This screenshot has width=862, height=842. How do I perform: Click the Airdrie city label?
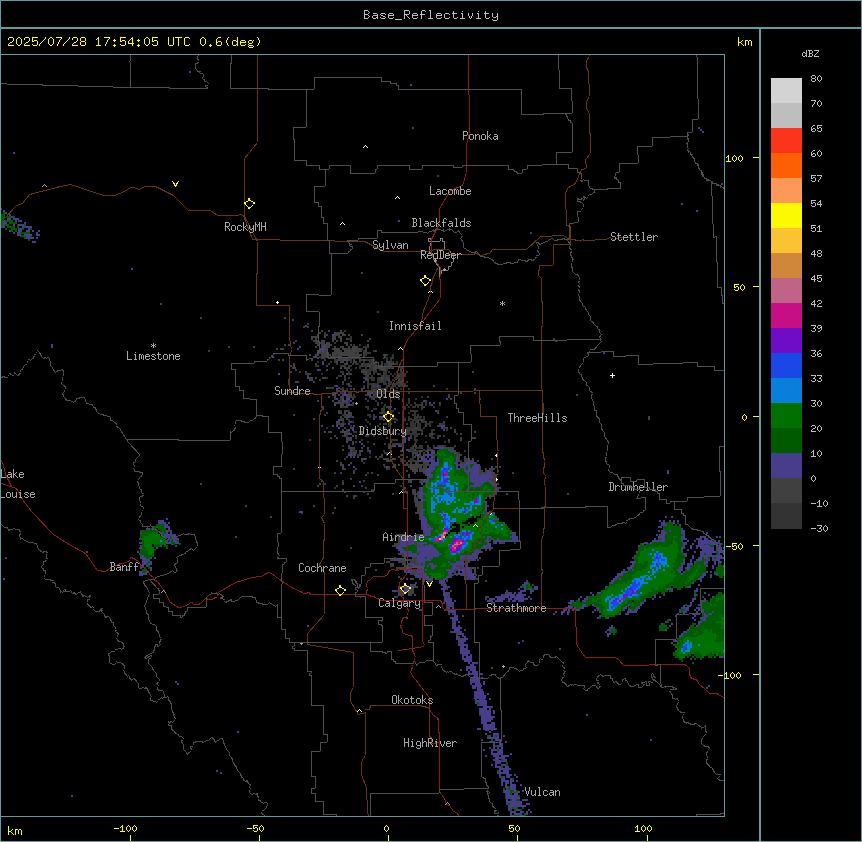(404, 537)
